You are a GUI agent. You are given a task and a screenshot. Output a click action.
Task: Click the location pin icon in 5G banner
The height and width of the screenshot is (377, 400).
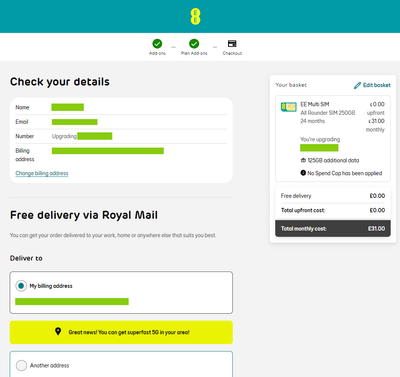click(58, 331)
